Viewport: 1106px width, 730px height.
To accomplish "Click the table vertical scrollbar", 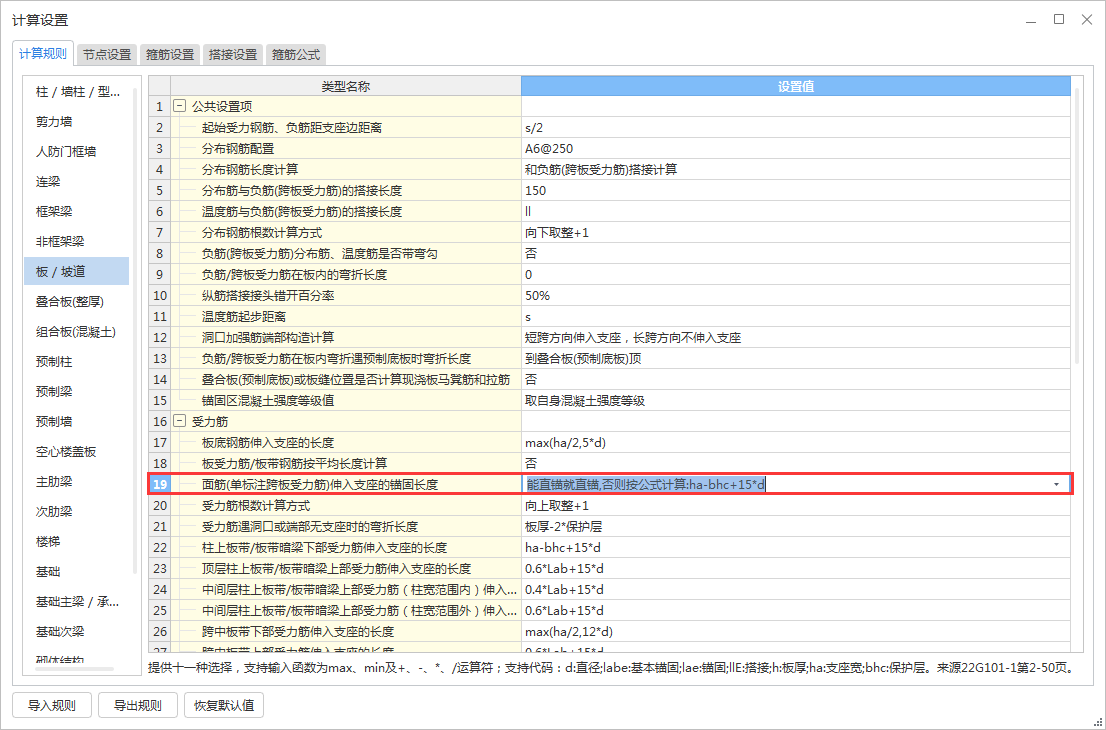I will 1076,226.
